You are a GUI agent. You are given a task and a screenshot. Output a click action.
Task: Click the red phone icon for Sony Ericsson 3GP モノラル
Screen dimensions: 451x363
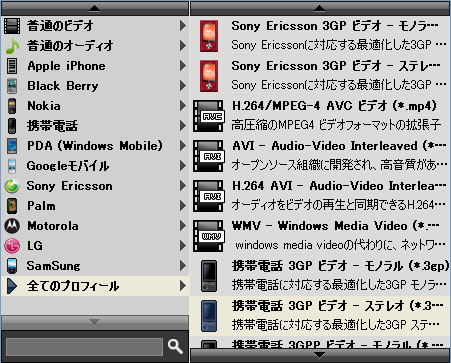pyautogui.click(x=209, y=36)
